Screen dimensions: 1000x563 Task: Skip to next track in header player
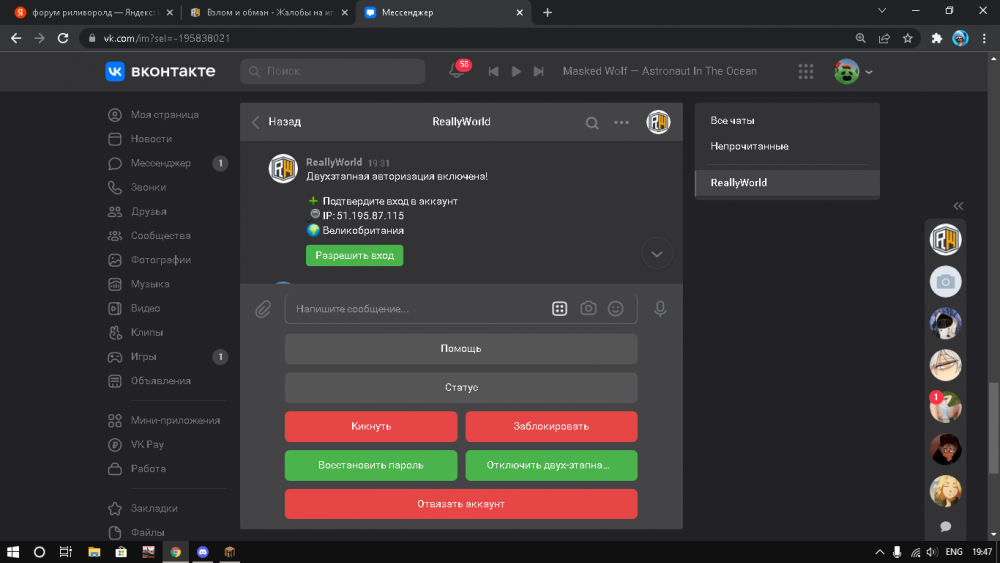tap(539, 71)
